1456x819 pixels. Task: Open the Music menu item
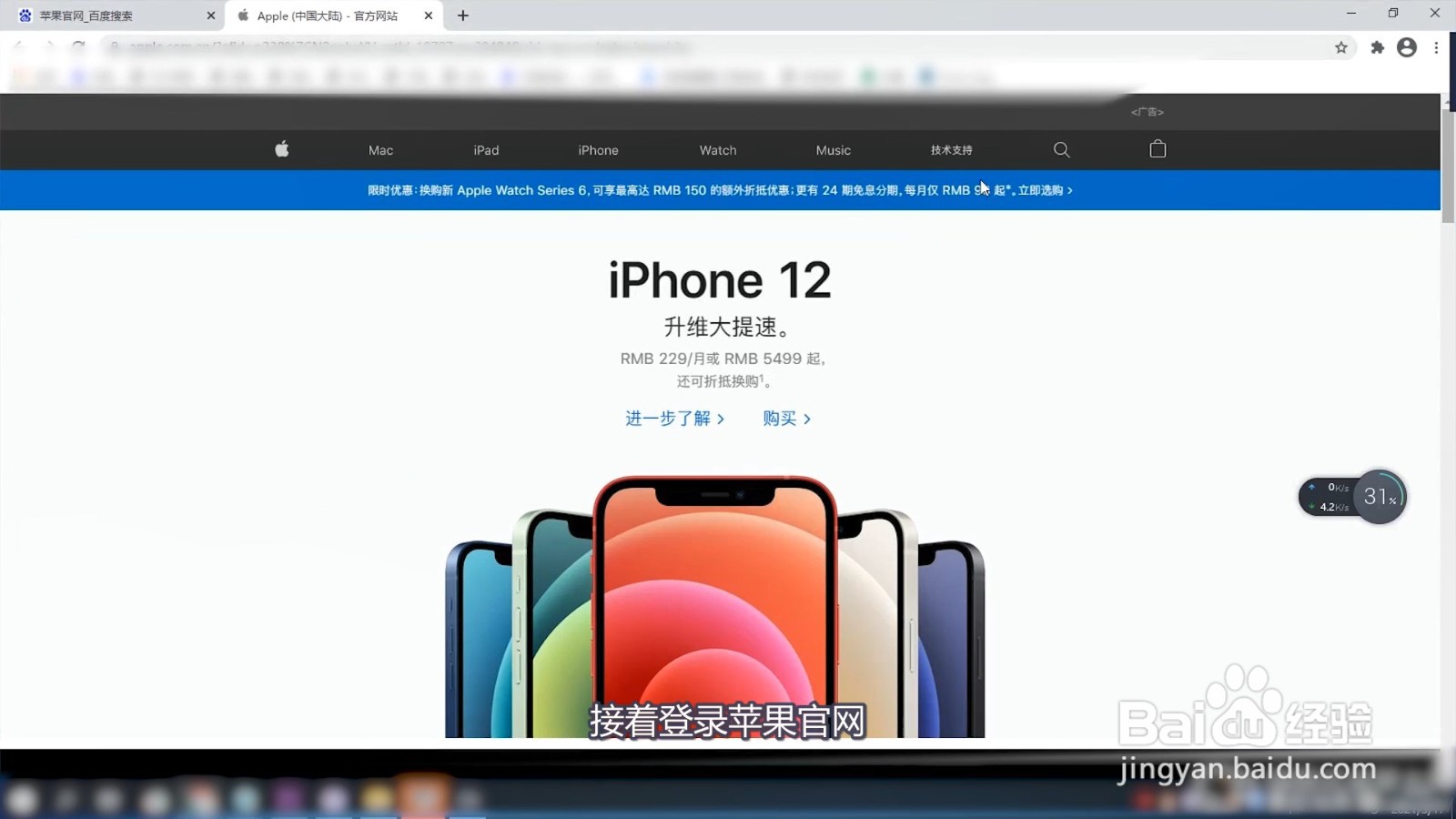coord(834,150)
